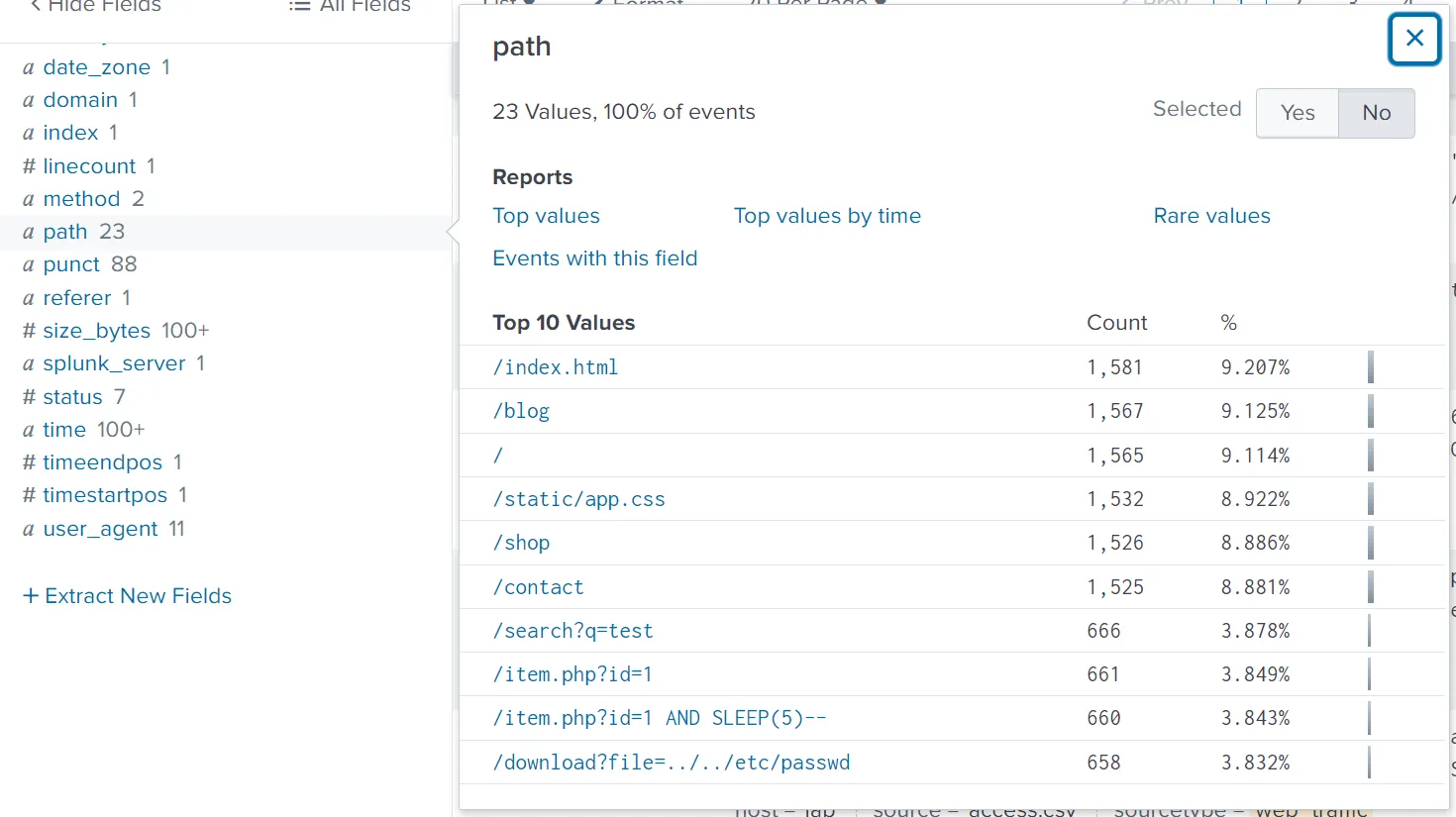Filter by the root path /
The height and width of the screenshot is (817, 1456).
[x=498, y=456]
